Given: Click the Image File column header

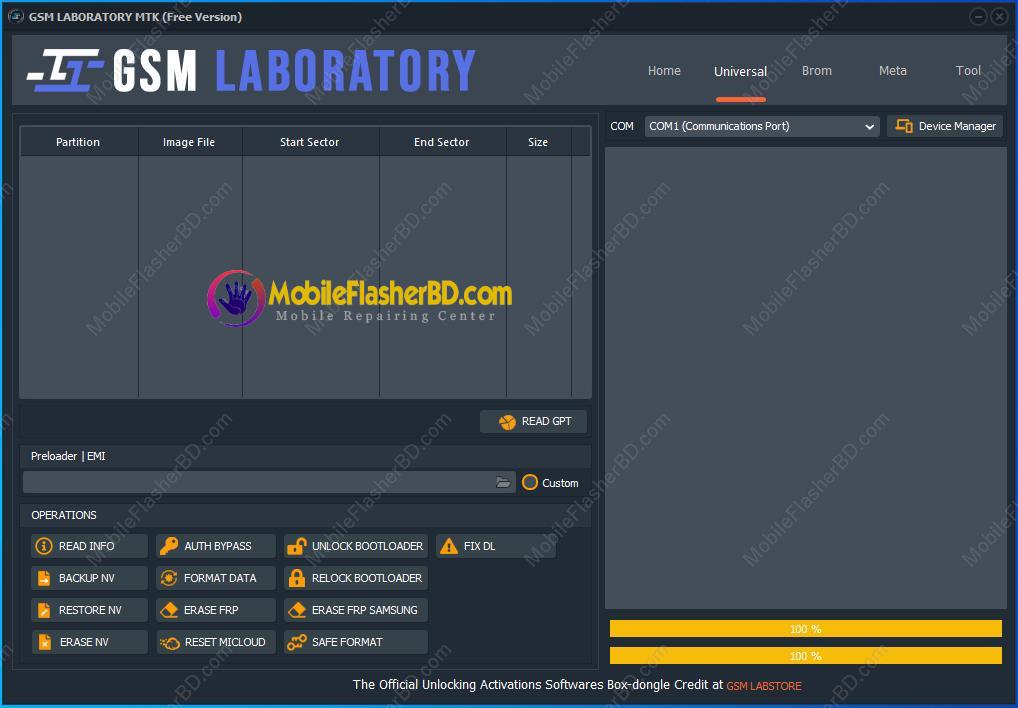Looking at the screenshot, I should 190,141.
